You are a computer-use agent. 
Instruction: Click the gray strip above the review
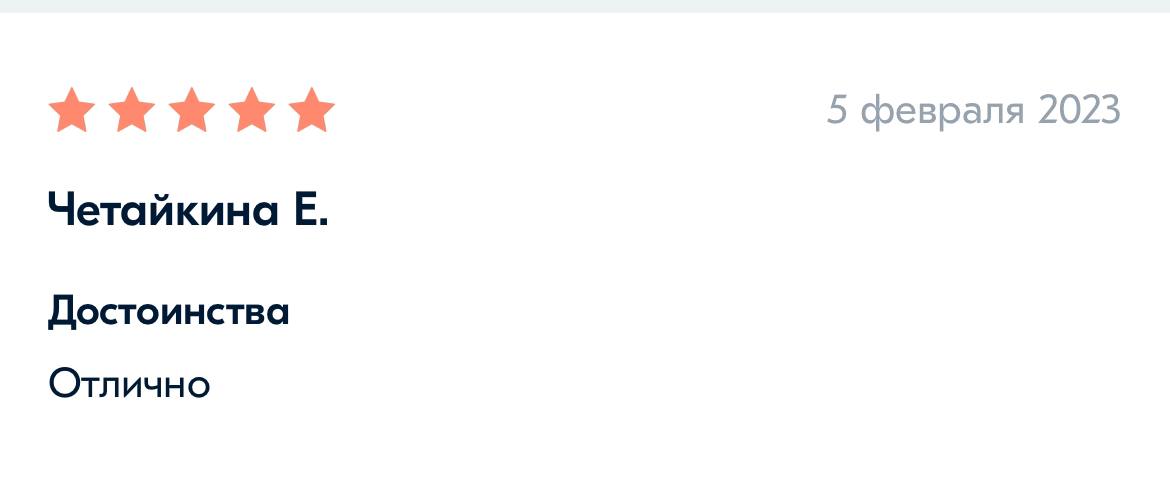[585, 6]
